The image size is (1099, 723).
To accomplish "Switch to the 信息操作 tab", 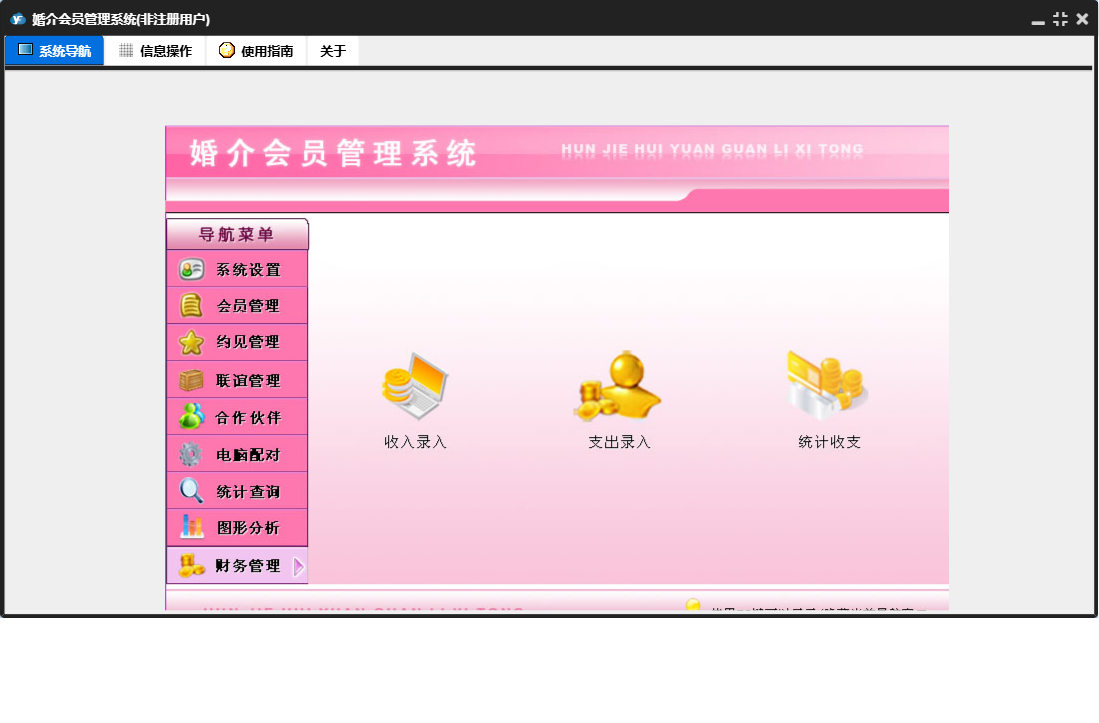I will click(155, 51).
